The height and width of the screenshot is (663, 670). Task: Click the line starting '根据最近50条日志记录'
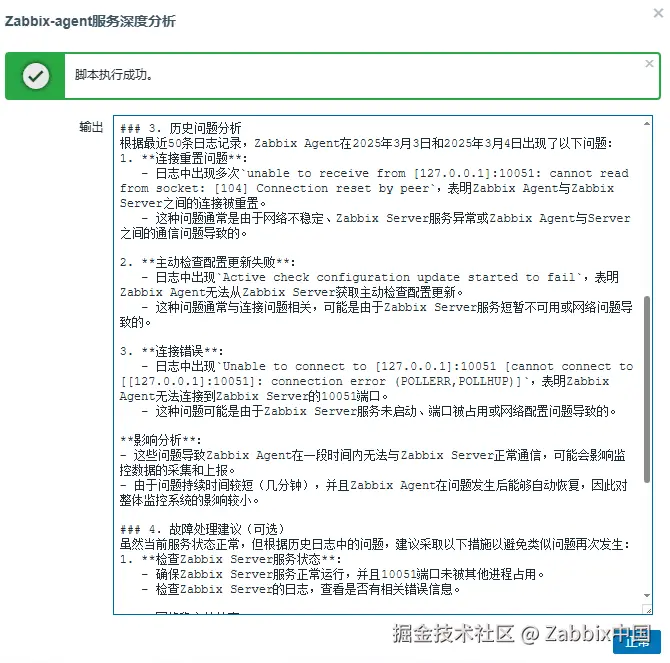coord(366,143)
